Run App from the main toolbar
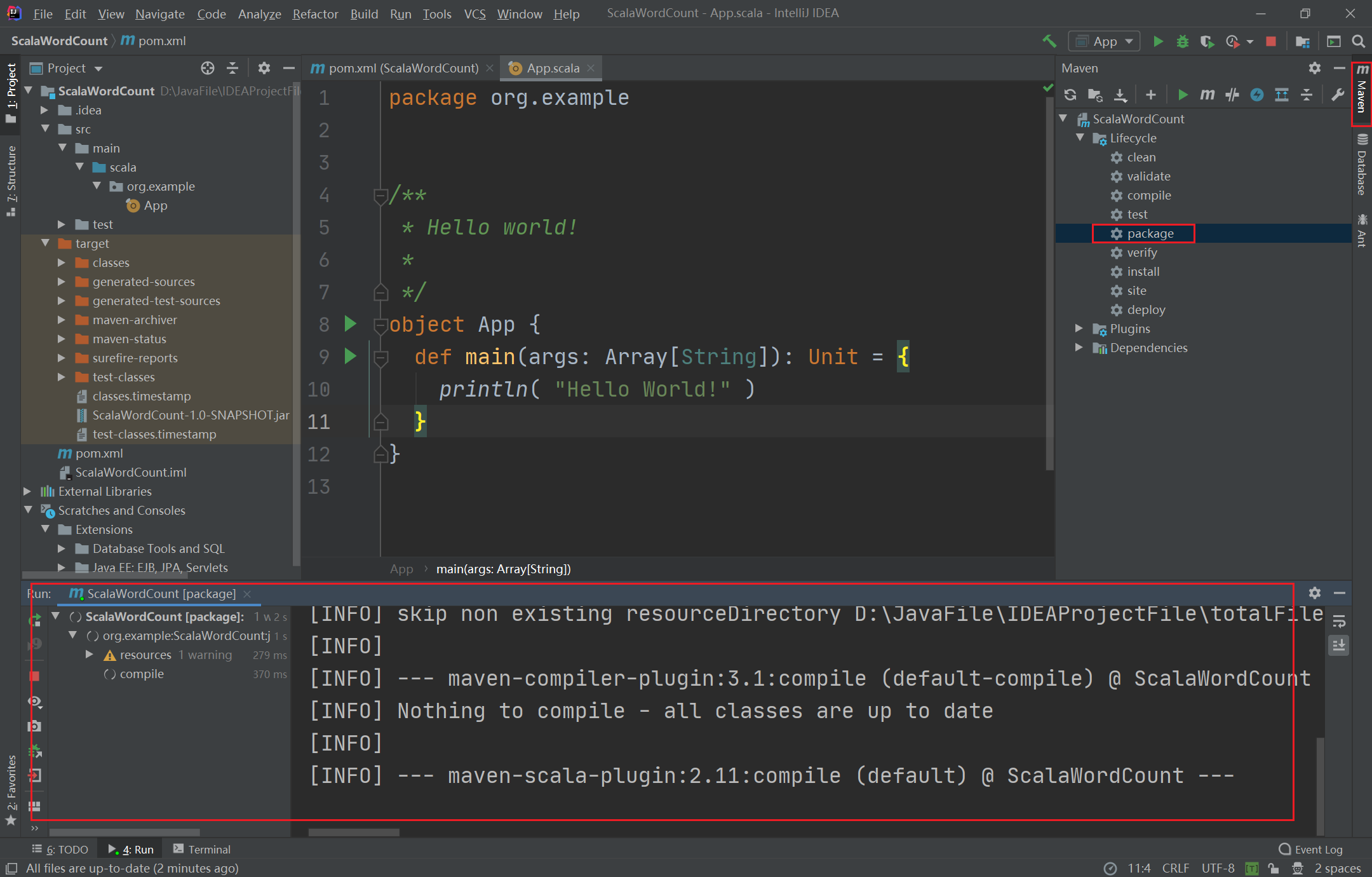 (x=1158, y=41)
